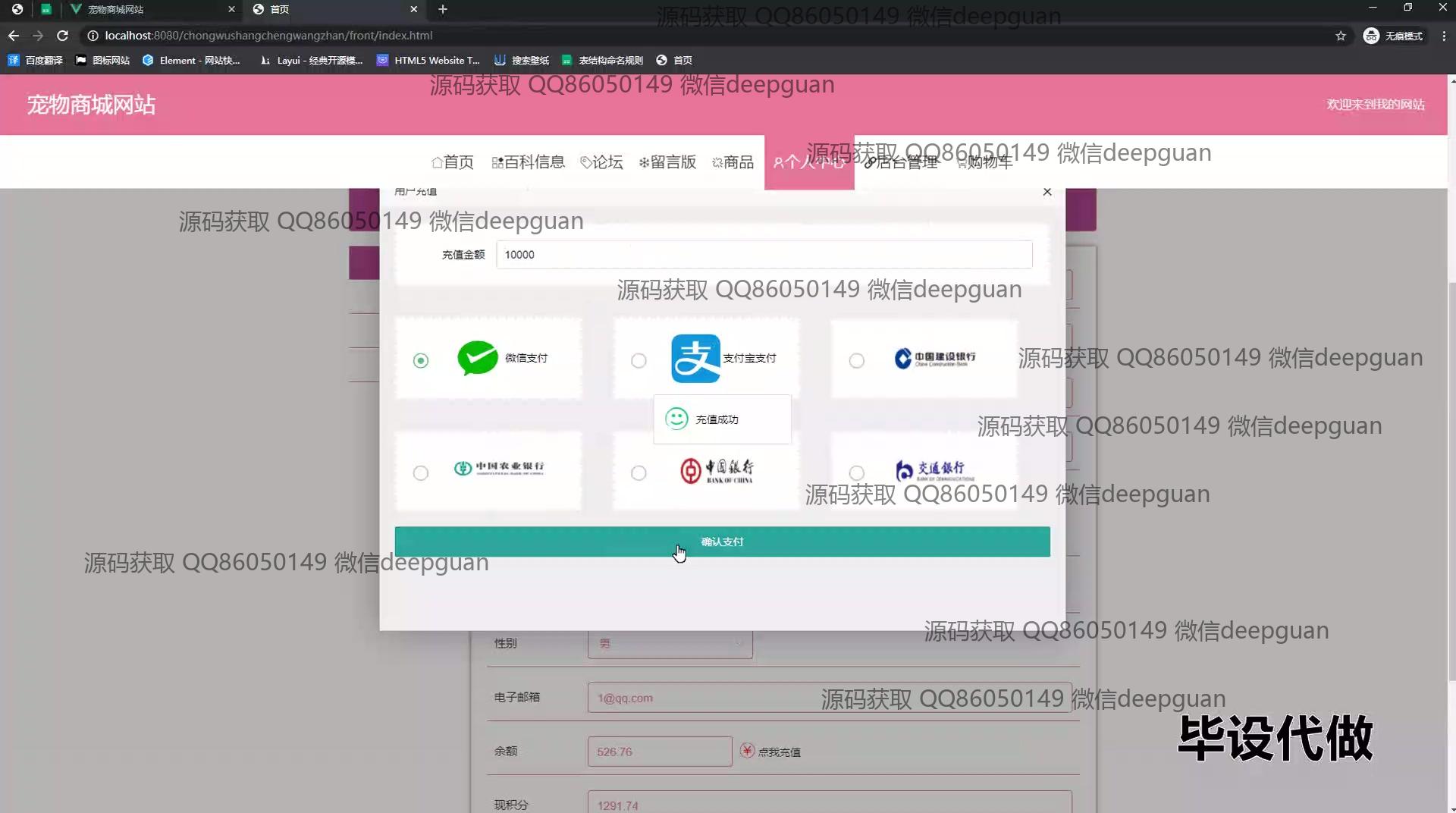Open the 性别 gender dropdown
This screenshot has height=813, width=1456.
point(670,644)
